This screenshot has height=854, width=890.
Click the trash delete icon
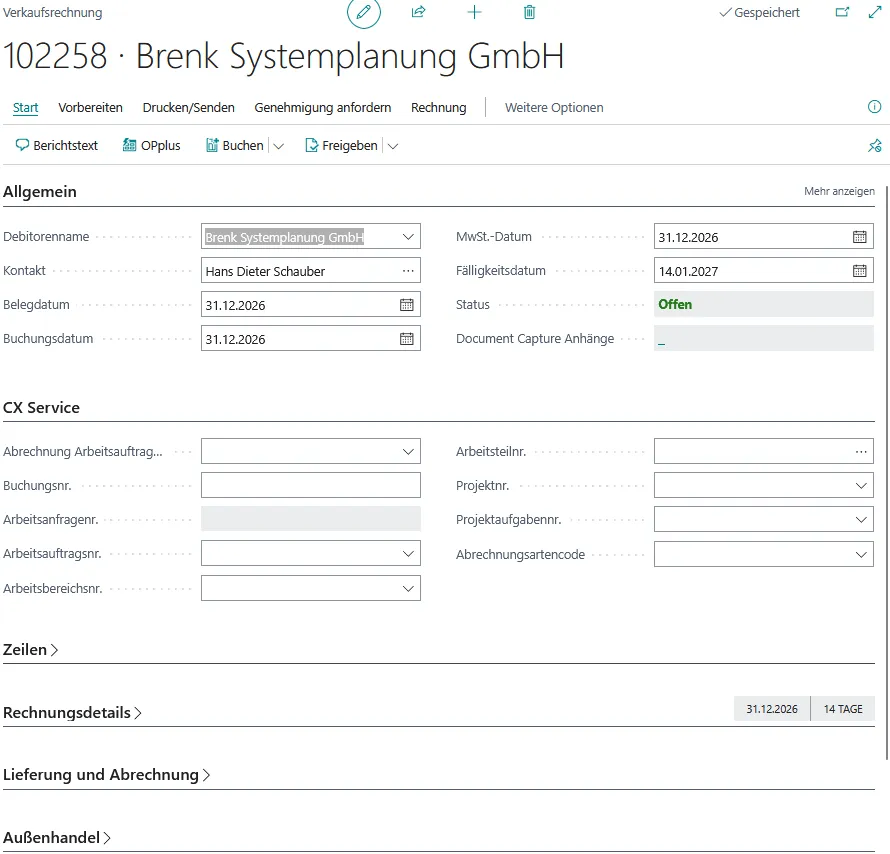[x=529, y=12]
